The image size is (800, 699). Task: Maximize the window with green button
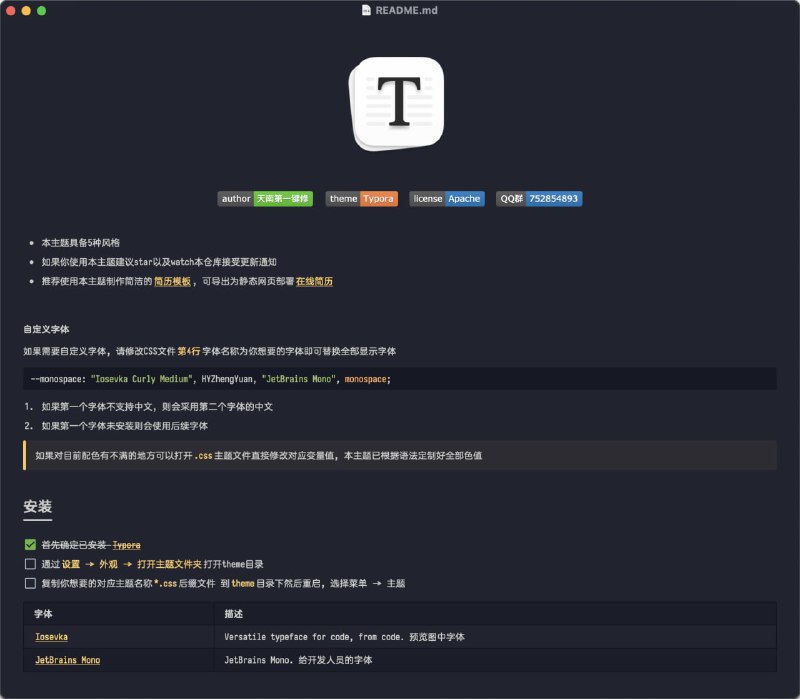pyautogui.click(x=41, y=11)
